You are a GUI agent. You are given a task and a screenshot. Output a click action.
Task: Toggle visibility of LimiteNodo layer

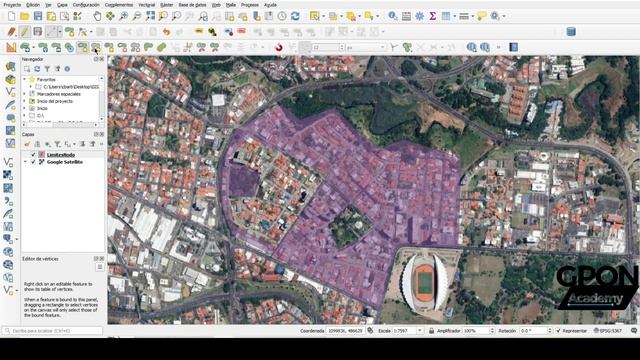pyautogui.click(x=33, y=155)
